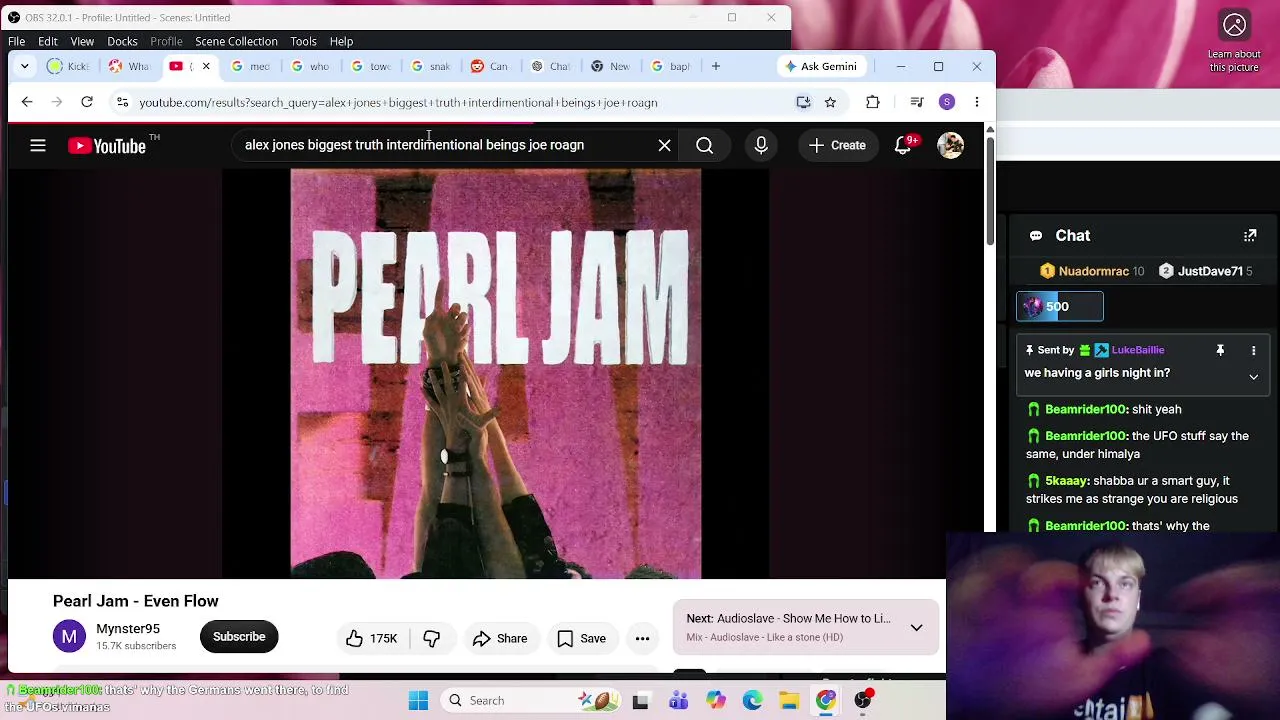Open the OBS Docks menu
This screenshot has height=720, width=1280.
122,41
